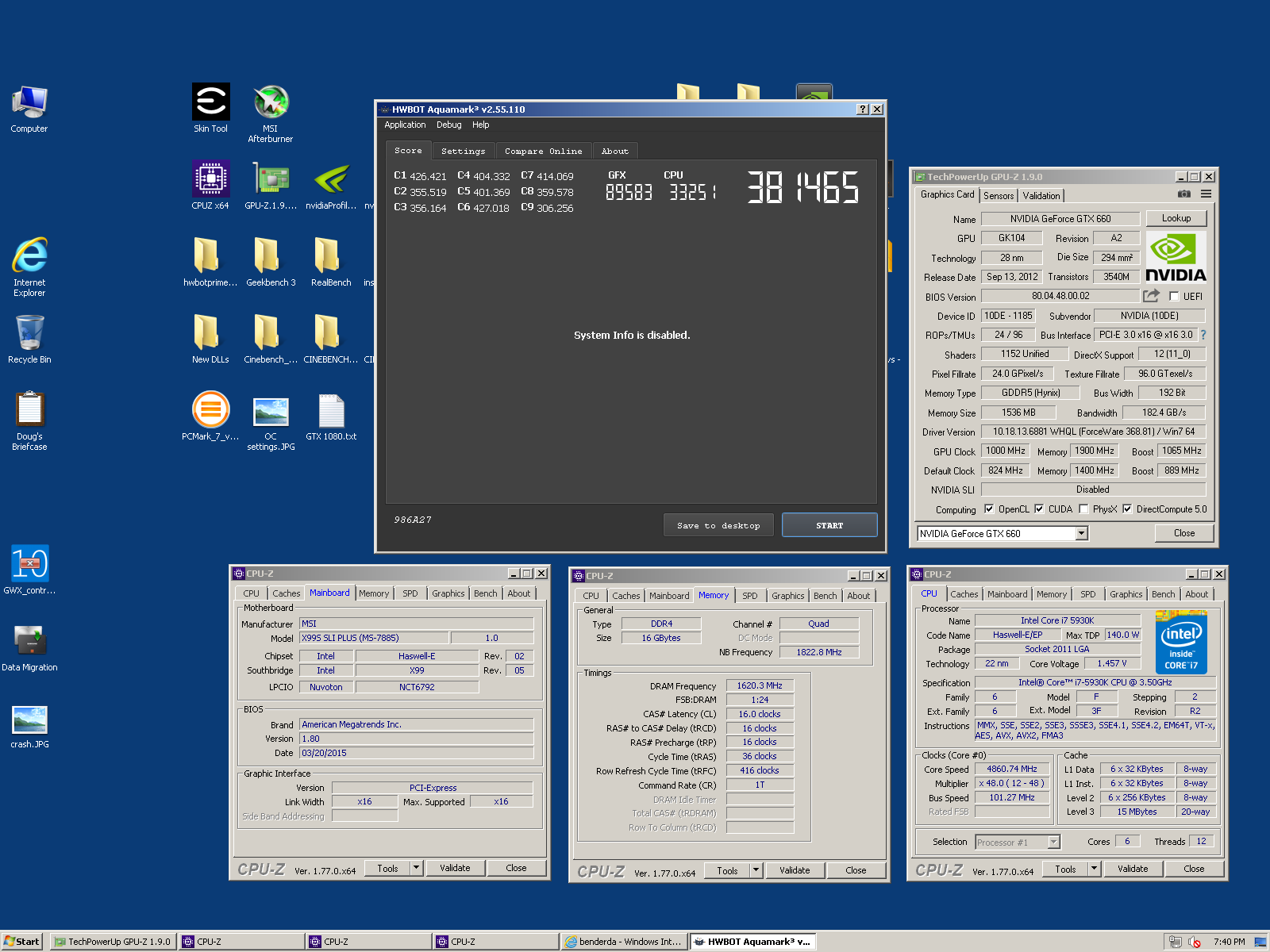This screenshot has width=1270, height=952.
Task: Open the RealBench folder
Action: tap(331, 262)
